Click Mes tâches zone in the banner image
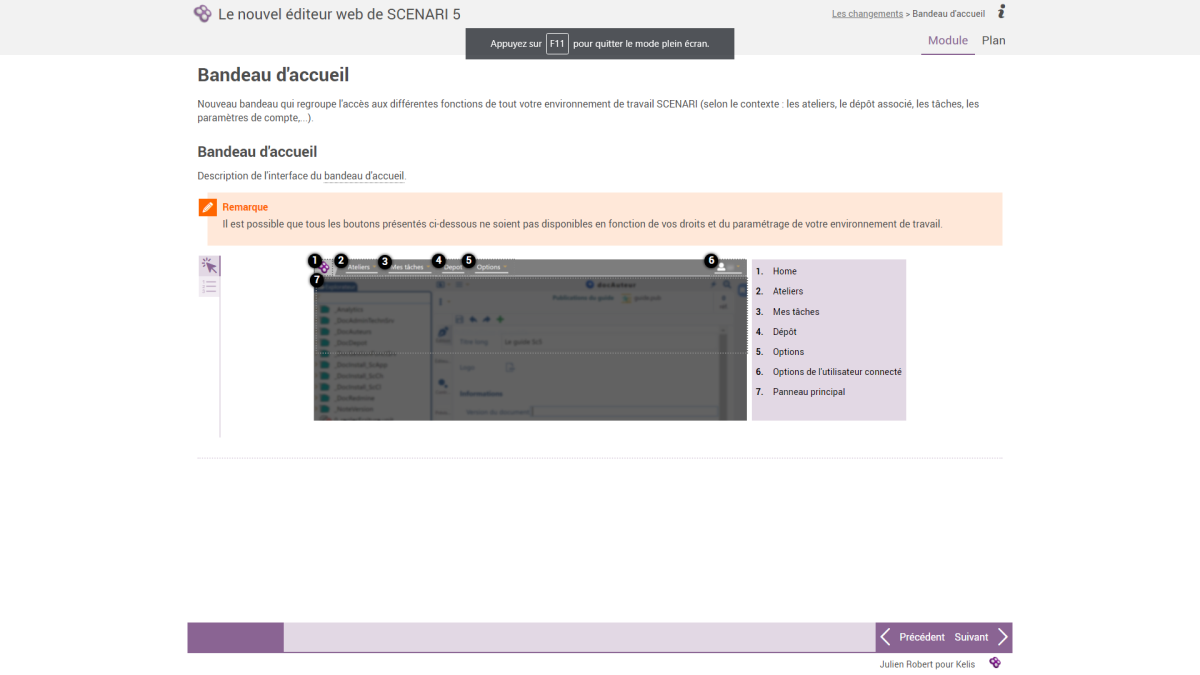 [408, 267]
